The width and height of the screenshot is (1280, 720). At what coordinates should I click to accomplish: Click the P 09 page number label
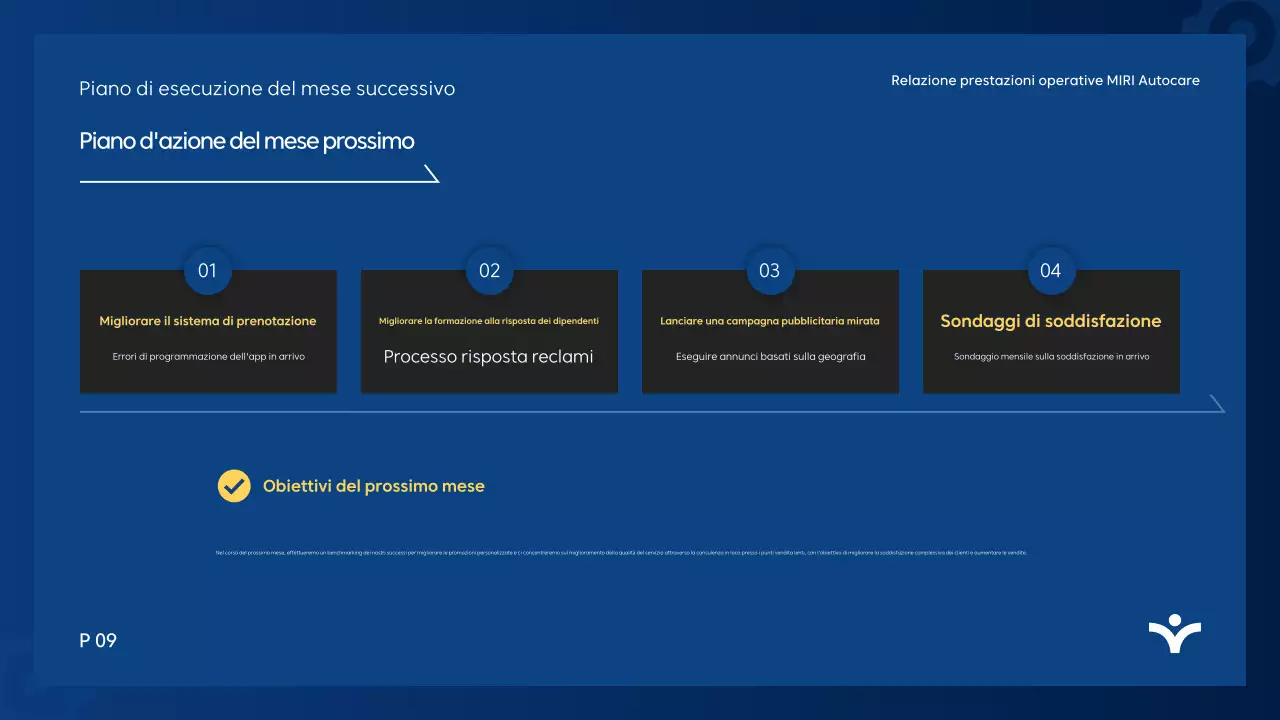pyautogui.click(x=99, y=640)
